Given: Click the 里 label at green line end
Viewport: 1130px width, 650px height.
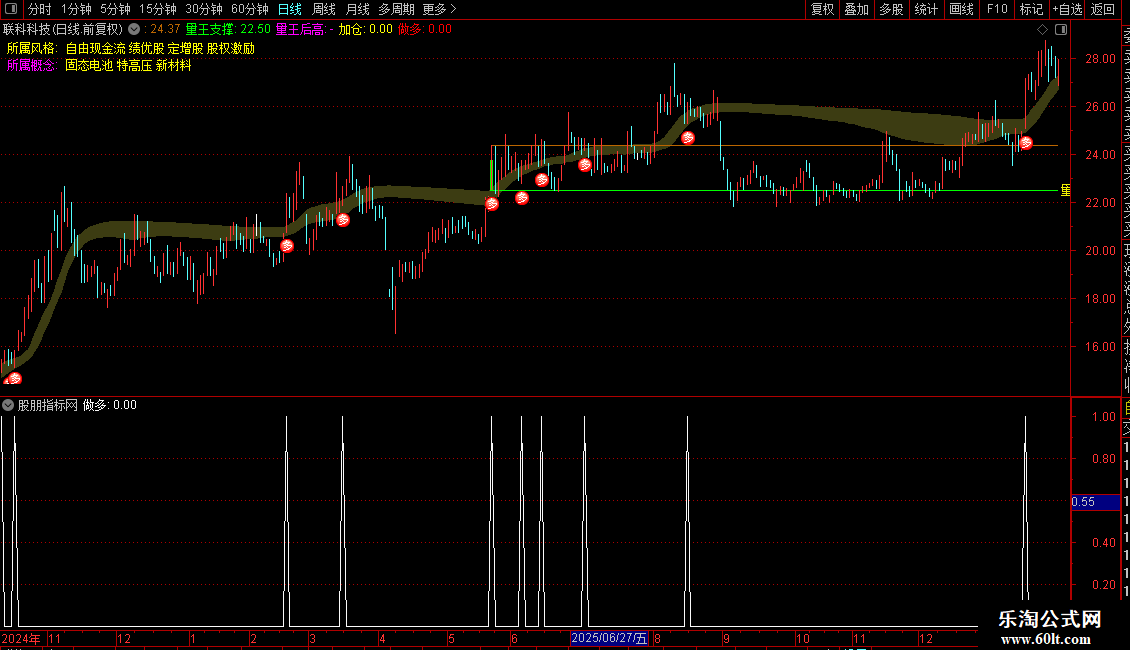Looking at the screenshot, I should tap(1065, 190).
